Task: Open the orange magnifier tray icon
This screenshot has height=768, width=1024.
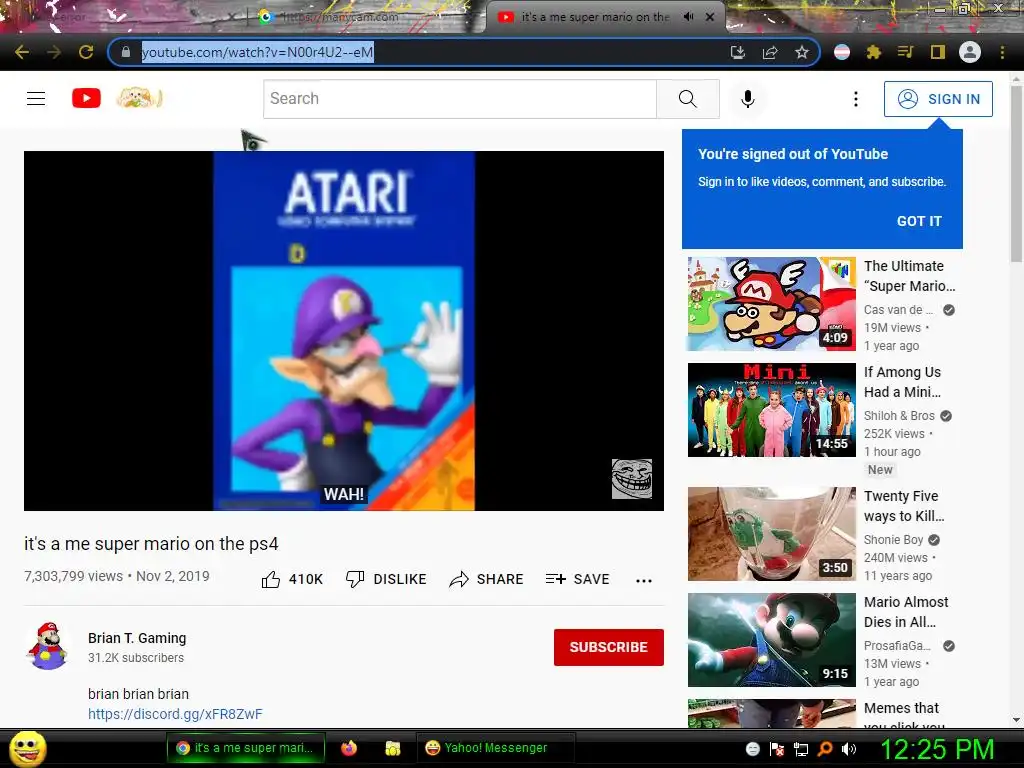Action: tap(825, 749)
